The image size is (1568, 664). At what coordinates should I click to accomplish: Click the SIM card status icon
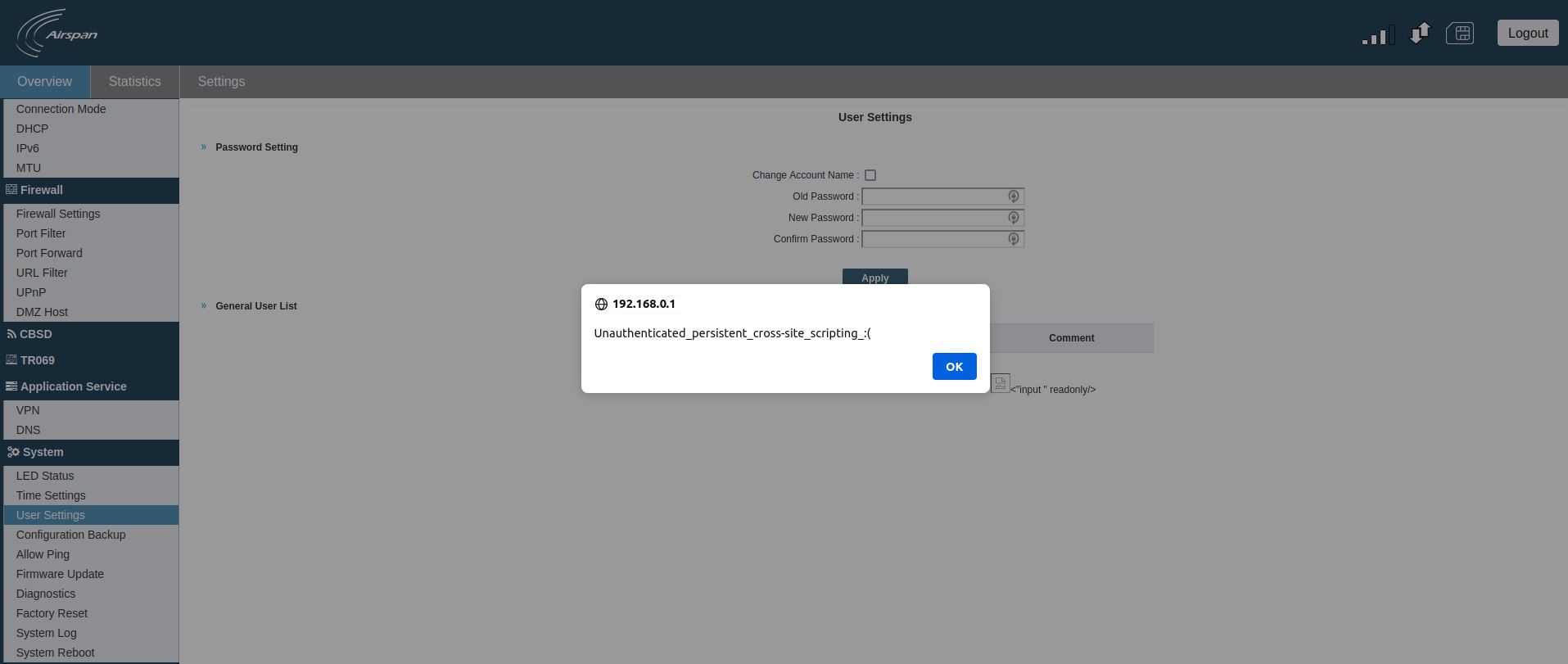point(1460,34)
